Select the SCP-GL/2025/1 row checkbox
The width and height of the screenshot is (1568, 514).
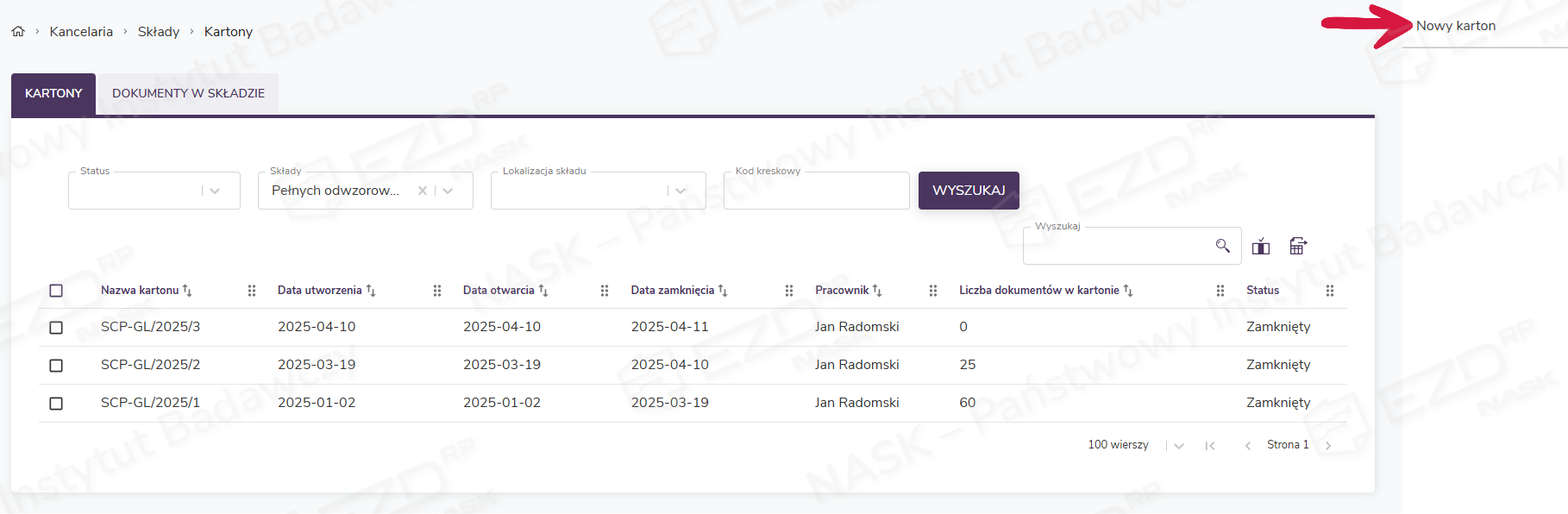(x=56, y=404)
